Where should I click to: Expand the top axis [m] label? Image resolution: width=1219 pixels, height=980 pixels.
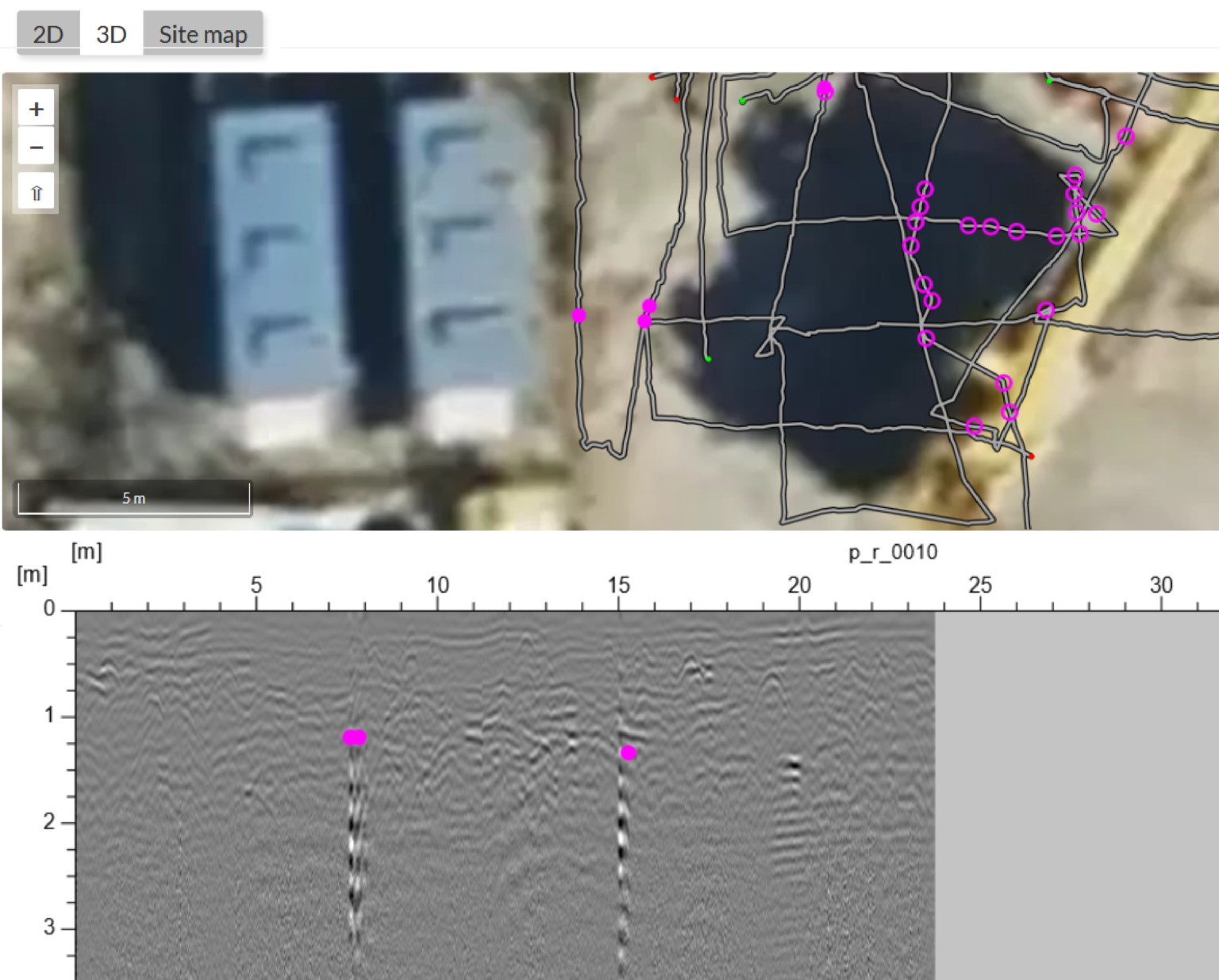point(87,552)
